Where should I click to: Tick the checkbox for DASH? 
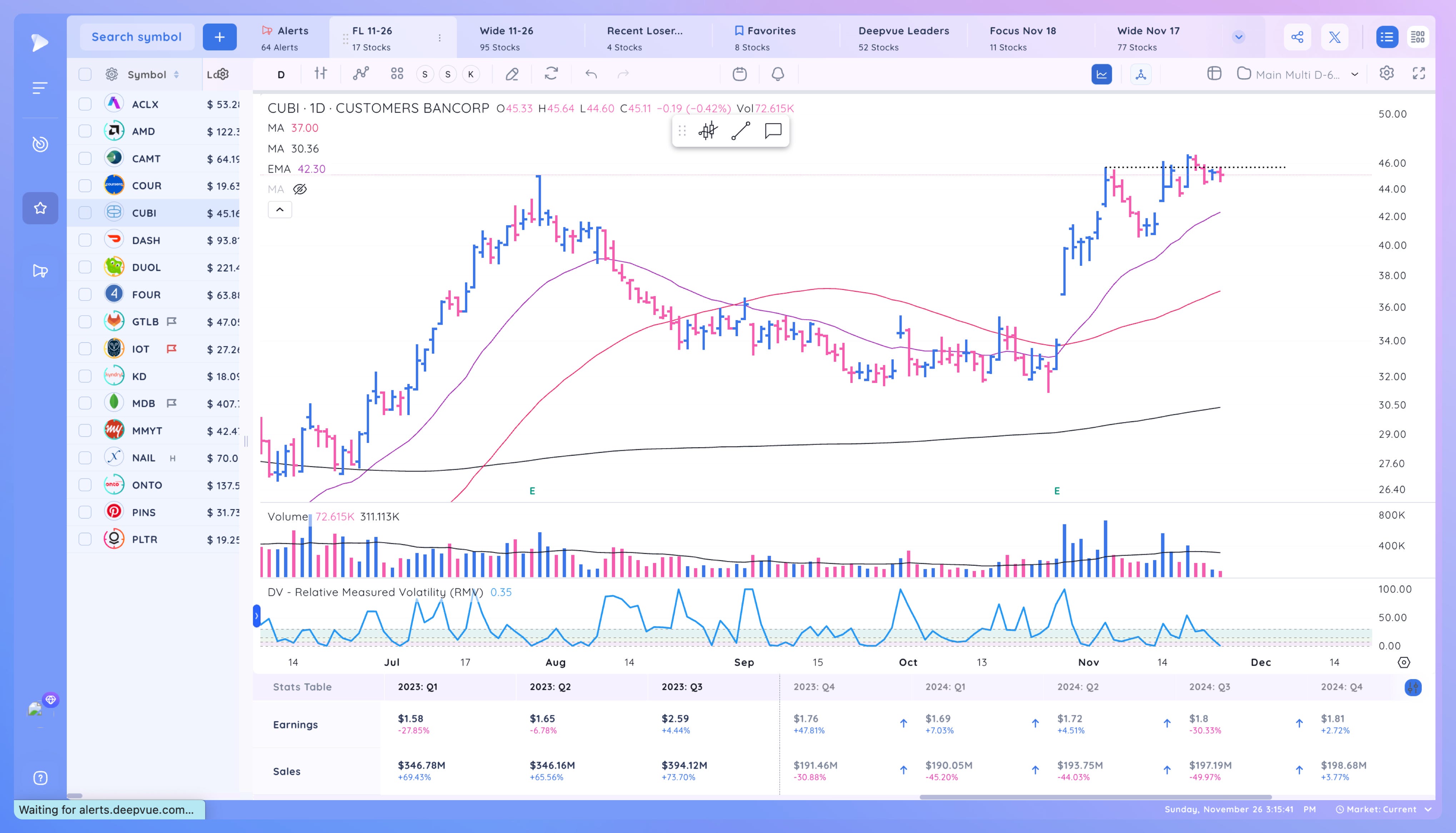click(x=85, y=240)
